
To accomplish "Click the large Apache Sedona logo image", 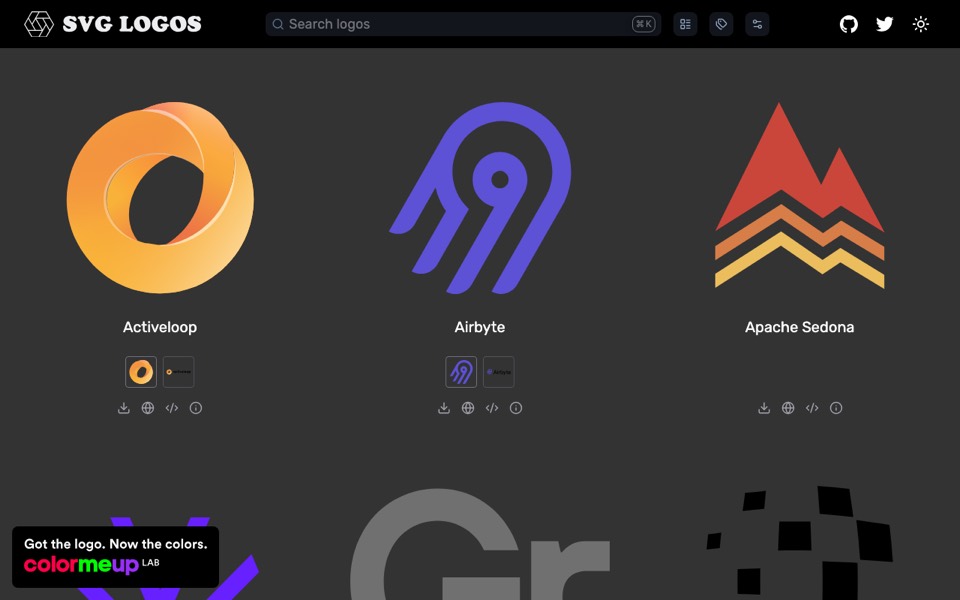I will click(800, 195).
